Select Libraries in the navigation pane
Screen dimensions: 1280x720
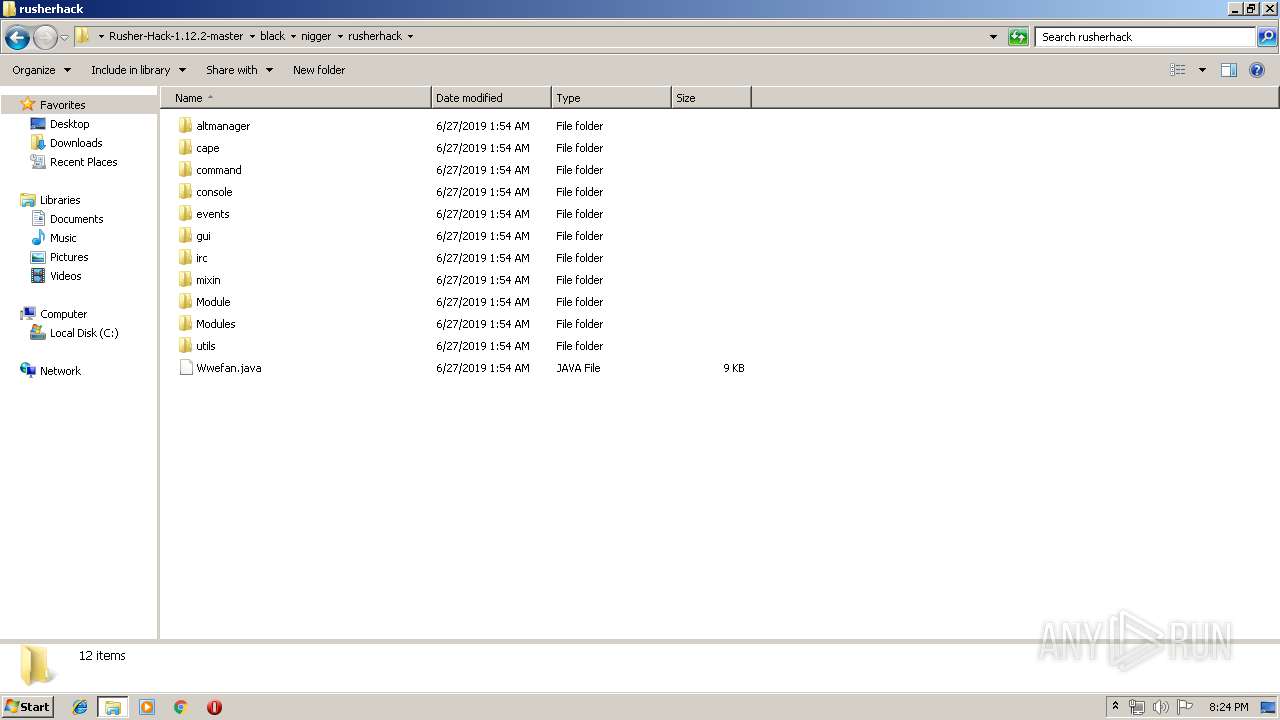[60, 200]
